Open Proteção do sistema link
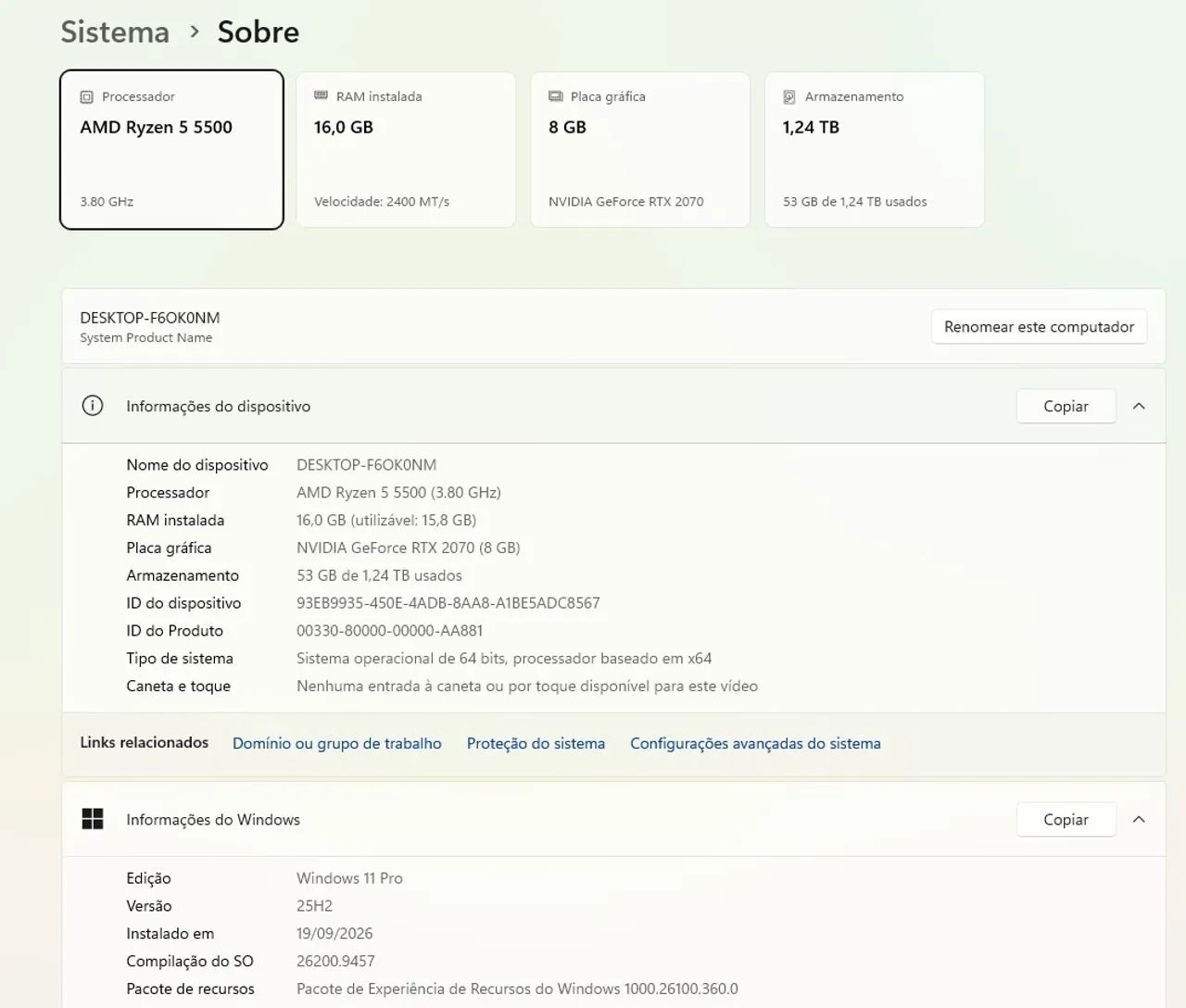 [x=536, y=743]
